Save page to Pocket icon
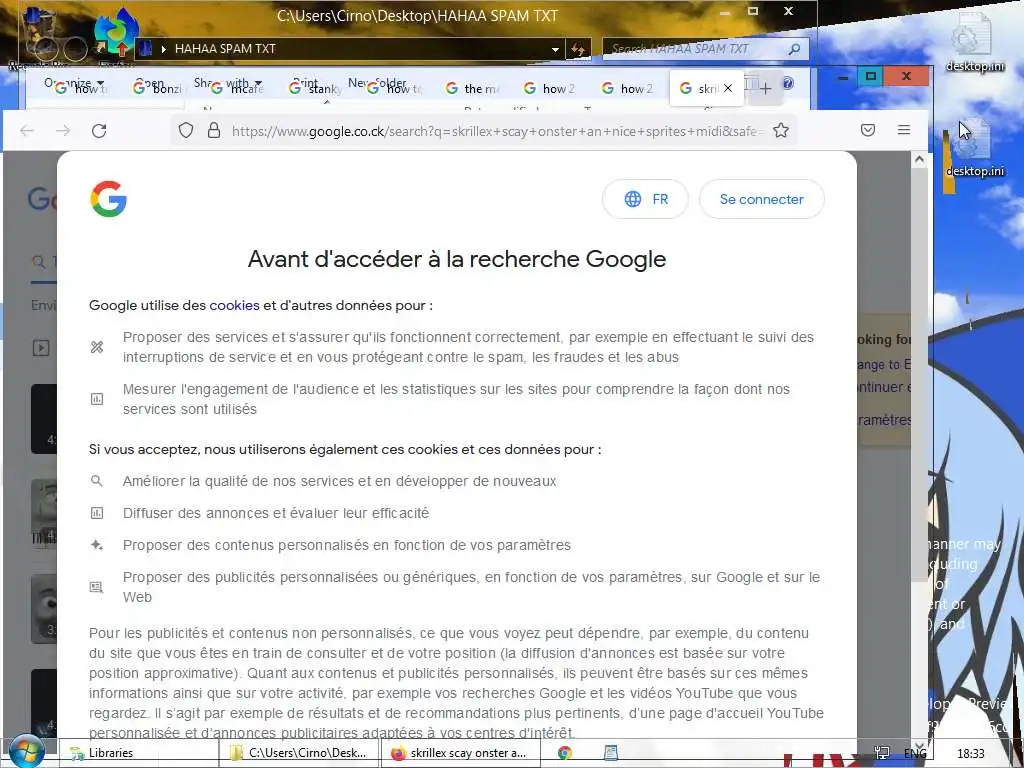 tap(867, 130)
